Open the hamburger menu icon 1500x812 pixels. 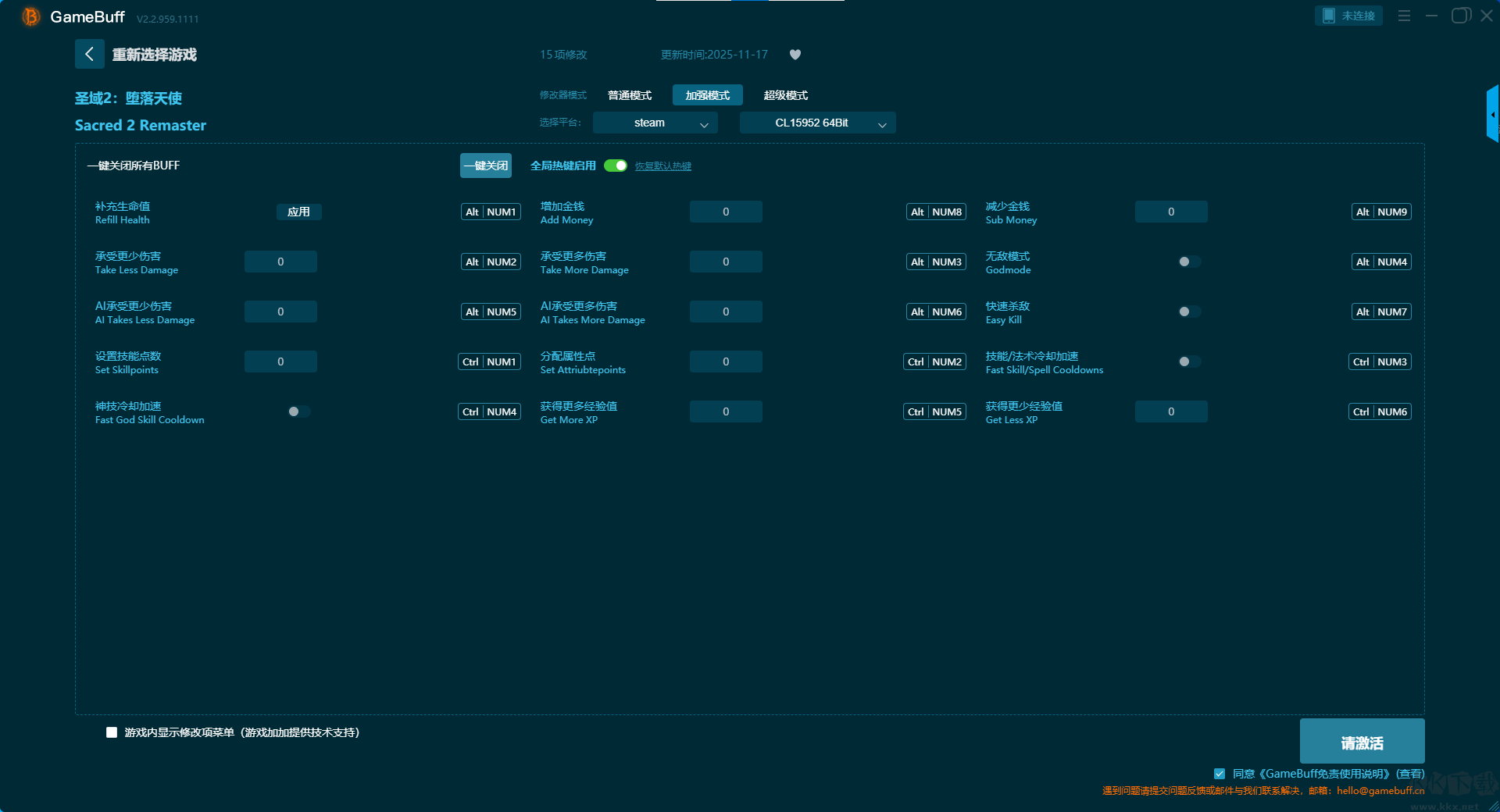tap(1404, 16)
